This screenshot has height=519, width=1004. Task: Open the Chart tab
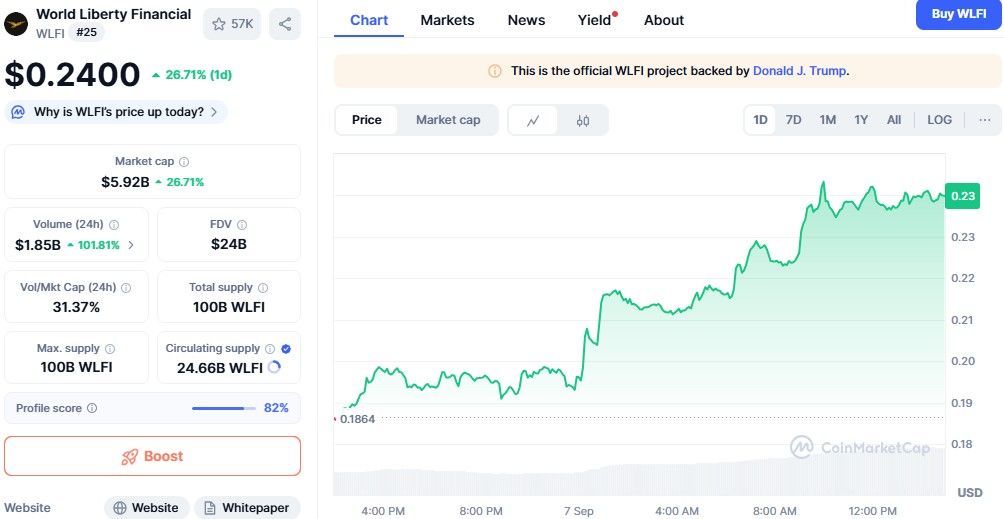[369, 20]
